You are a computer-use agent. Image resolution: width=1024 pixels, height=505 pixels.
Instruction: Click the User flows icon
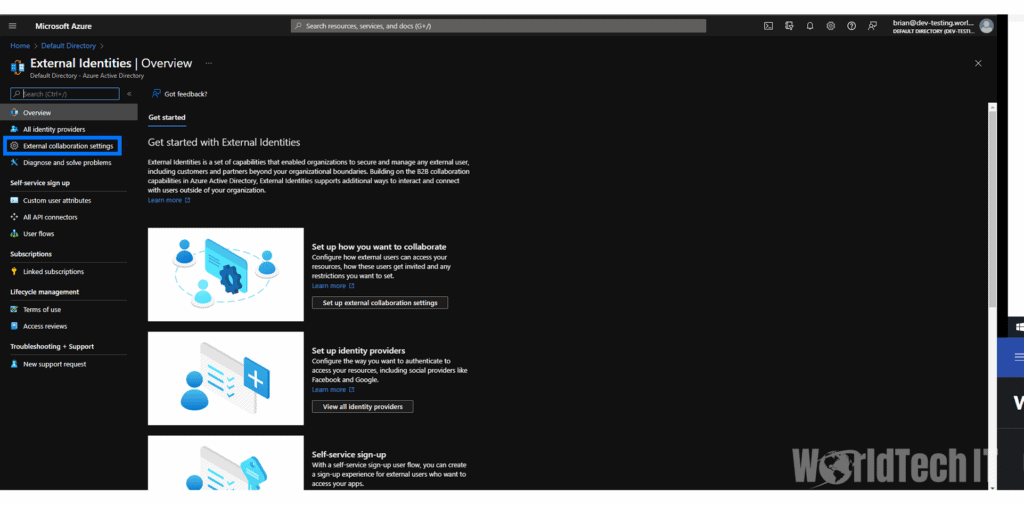[x=14, y=233]
